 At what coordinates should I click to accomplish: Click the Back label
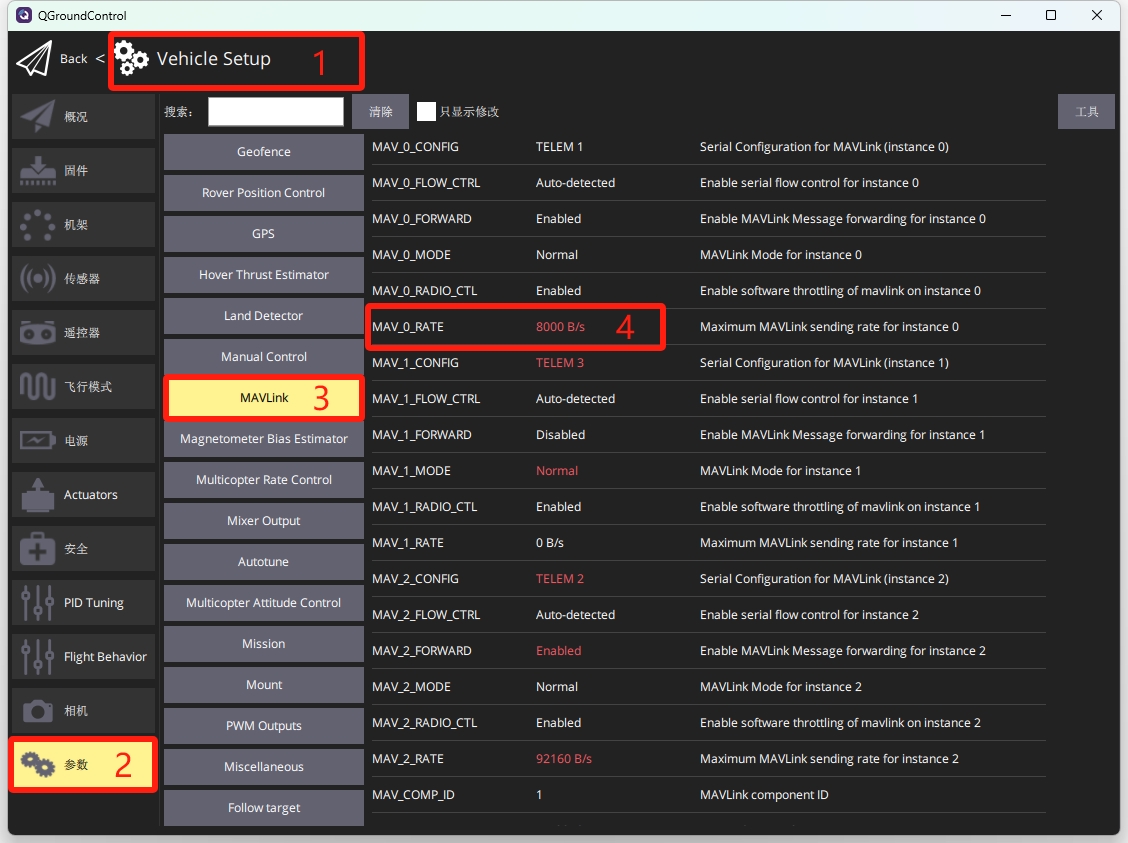(73, 59)
